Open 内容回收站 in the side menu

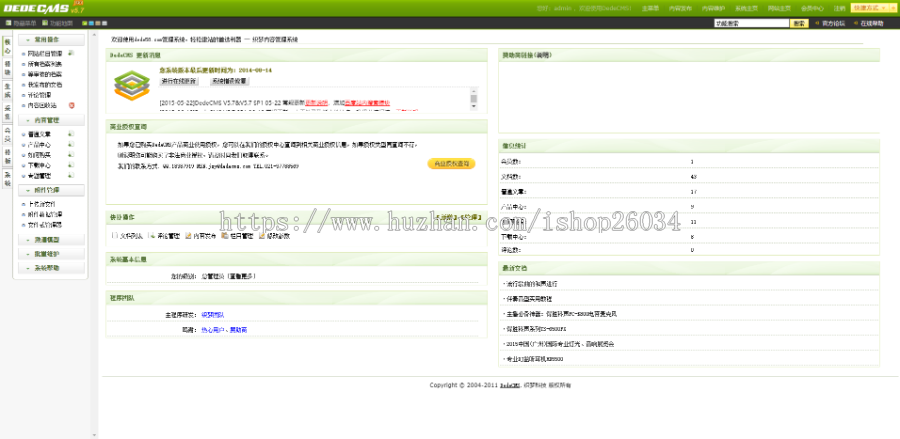click(x=42, y=106)
